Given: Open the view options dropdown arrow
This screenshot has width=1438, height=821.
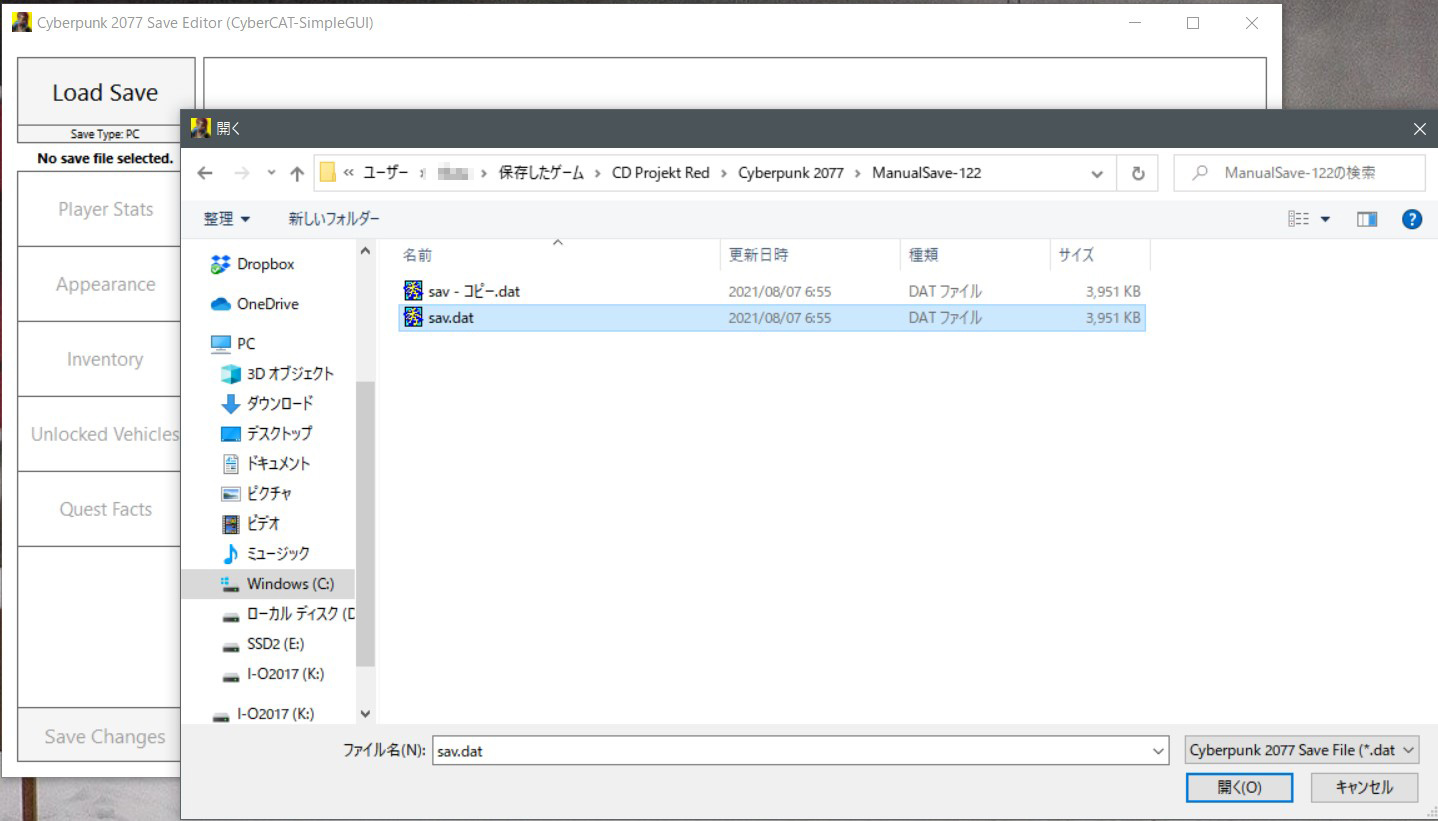Looking at the screenshot, I should pyautogui.click(x=1326, y=219).
